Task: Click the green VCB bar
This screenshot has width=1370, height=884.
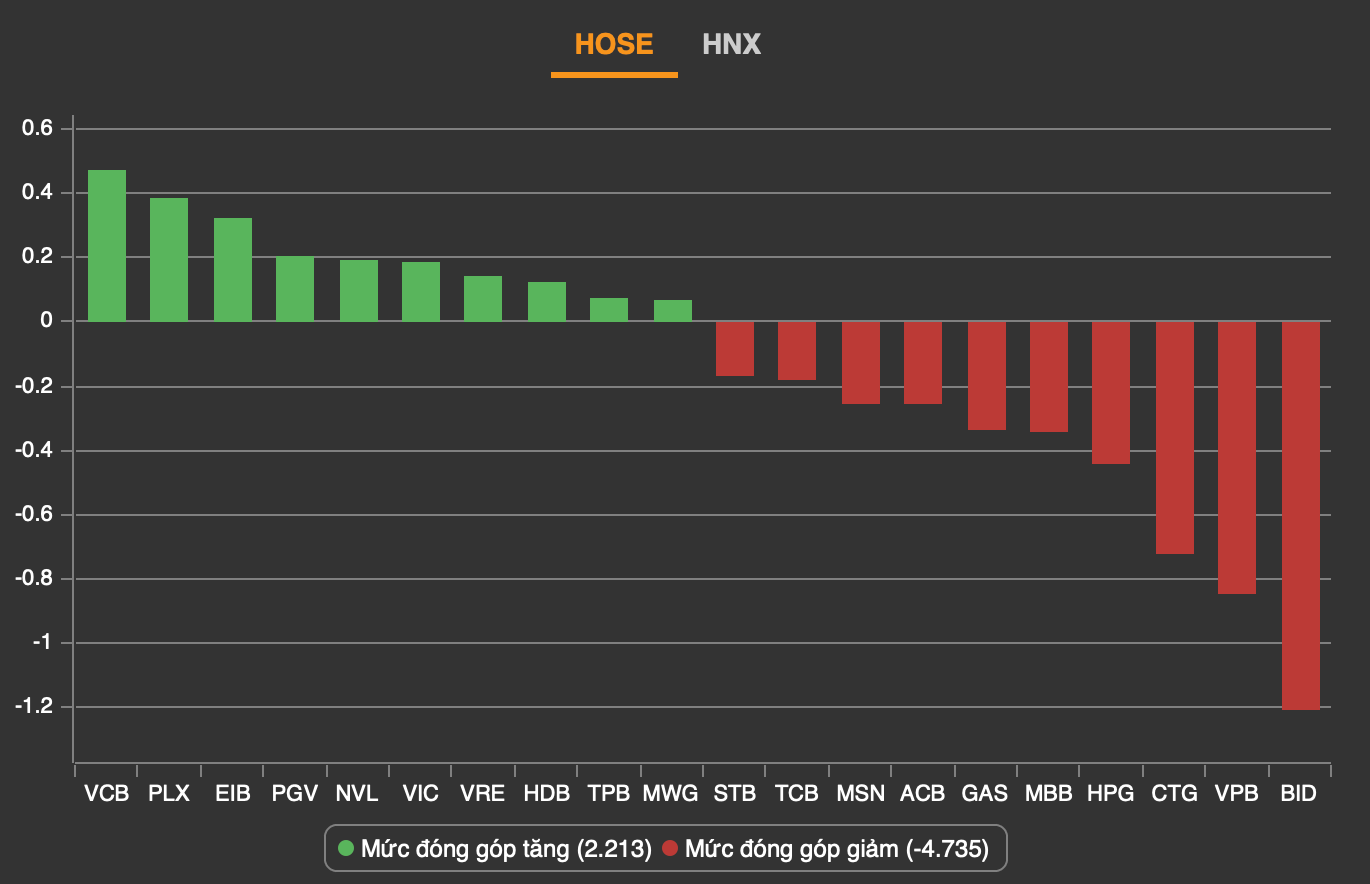Action: click(x=107, y=246)
